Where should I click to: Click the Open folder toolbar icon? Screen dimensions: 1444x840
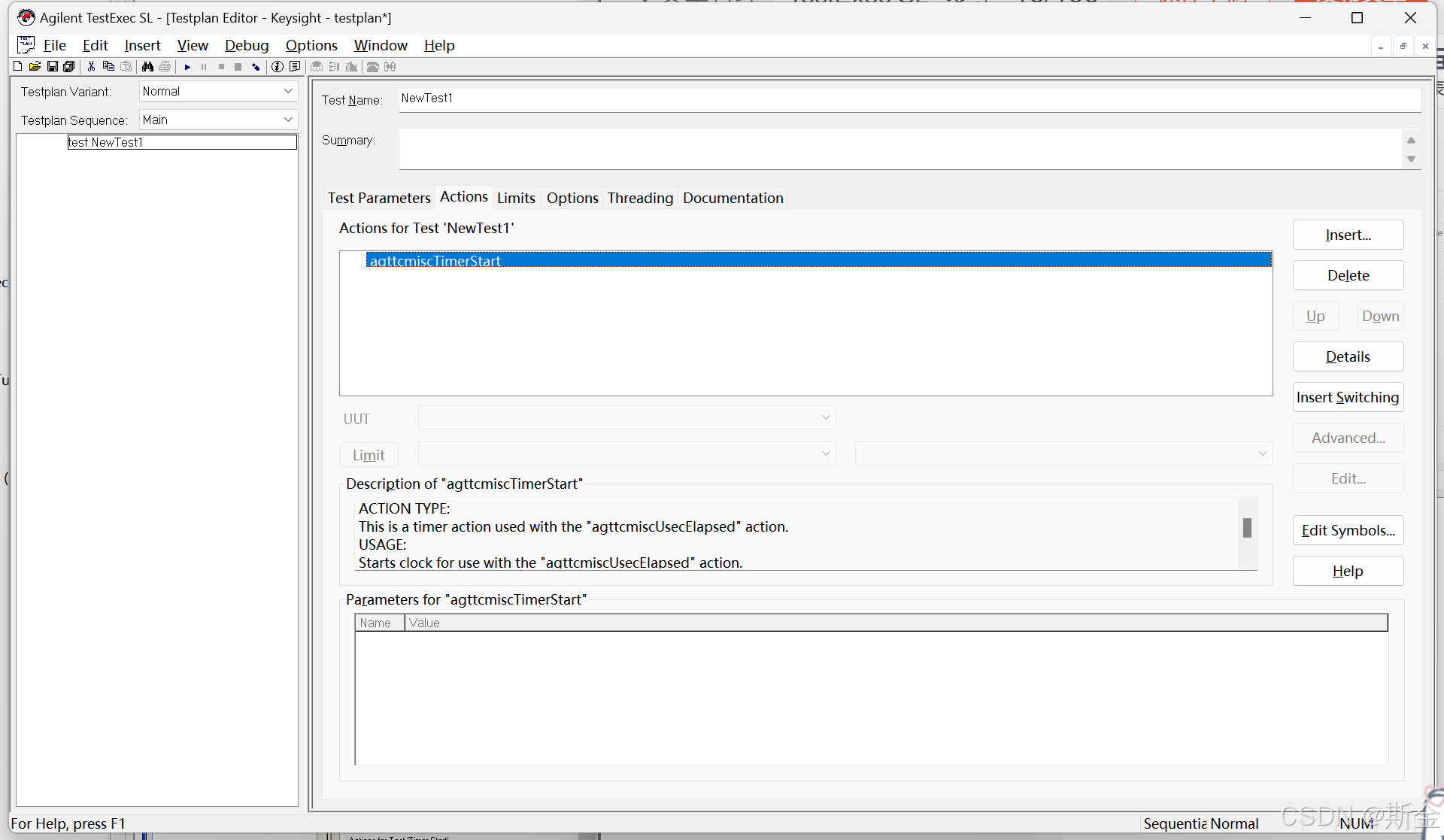coord(35,67)
